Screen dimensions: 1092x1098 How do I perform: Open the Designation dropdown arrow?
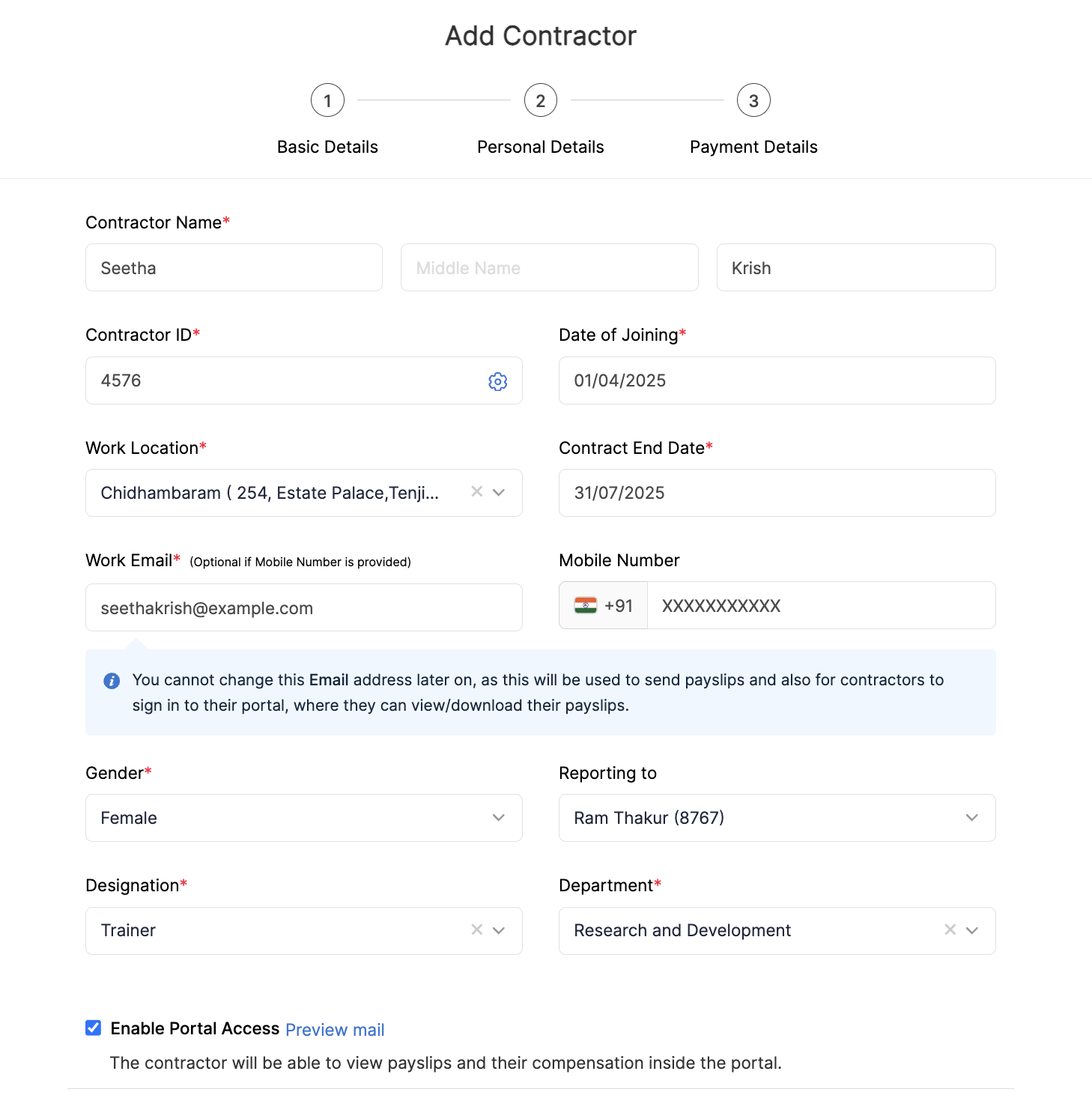click(499, 930)
